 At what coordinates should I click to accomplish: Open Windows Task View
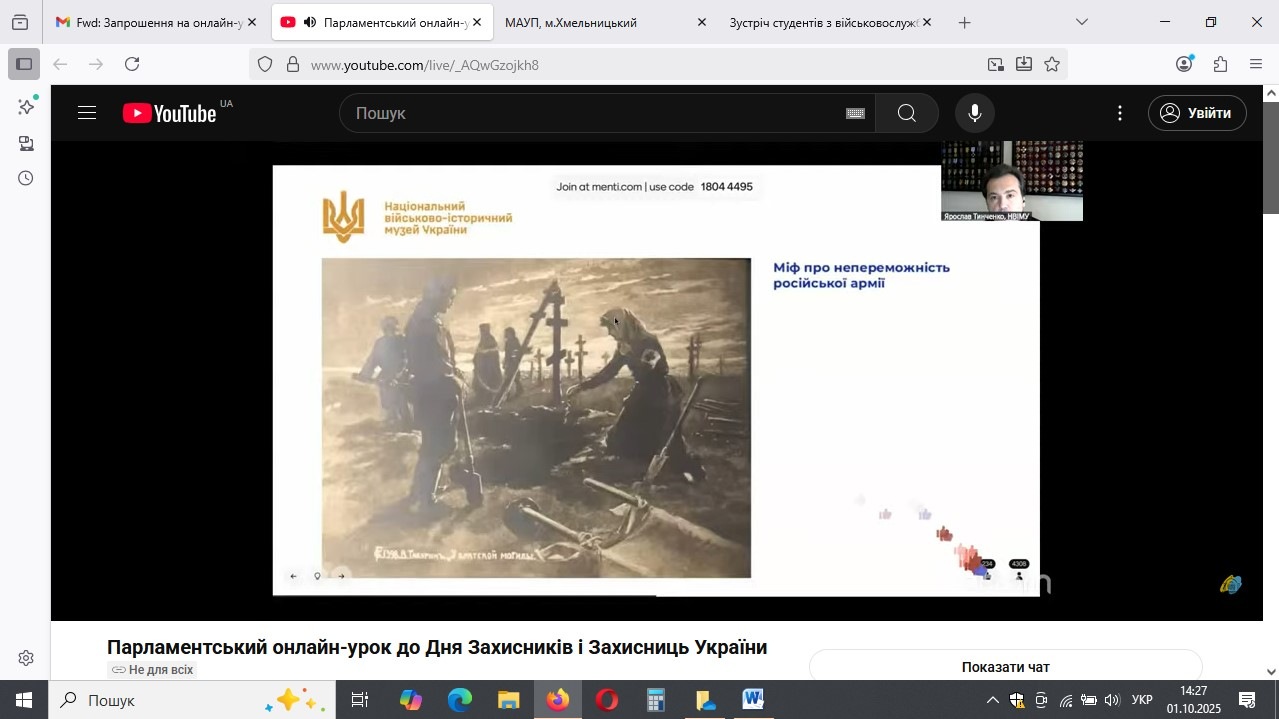360,700
